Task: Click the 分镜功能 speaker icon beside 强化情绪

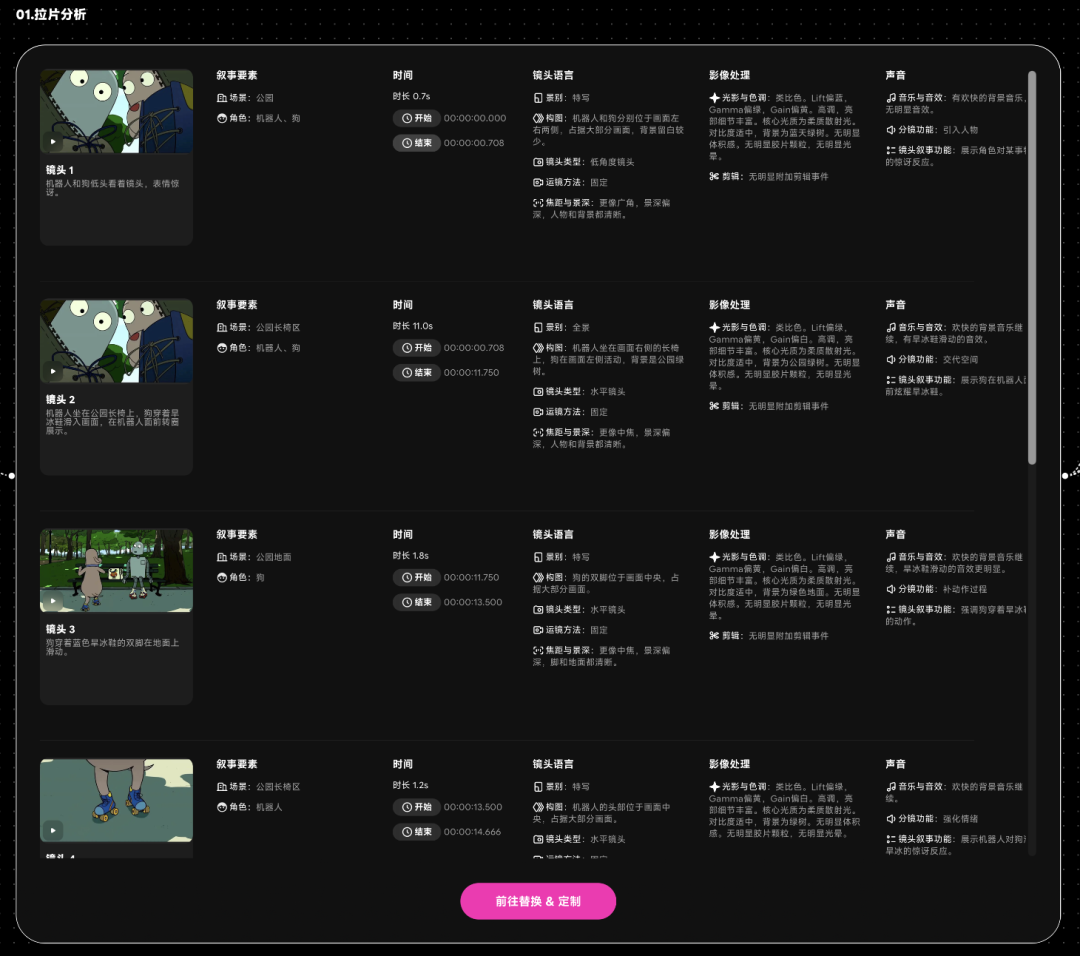Action: (891, 819)
